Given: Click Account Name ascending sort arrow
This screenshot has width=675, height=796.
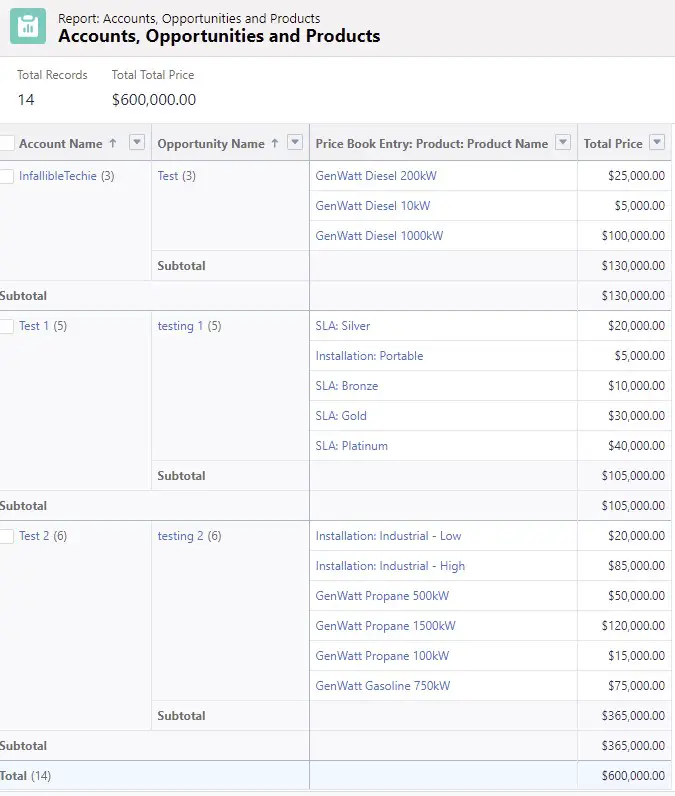Looking at the screenshot, I should click(x=113, y=144).
